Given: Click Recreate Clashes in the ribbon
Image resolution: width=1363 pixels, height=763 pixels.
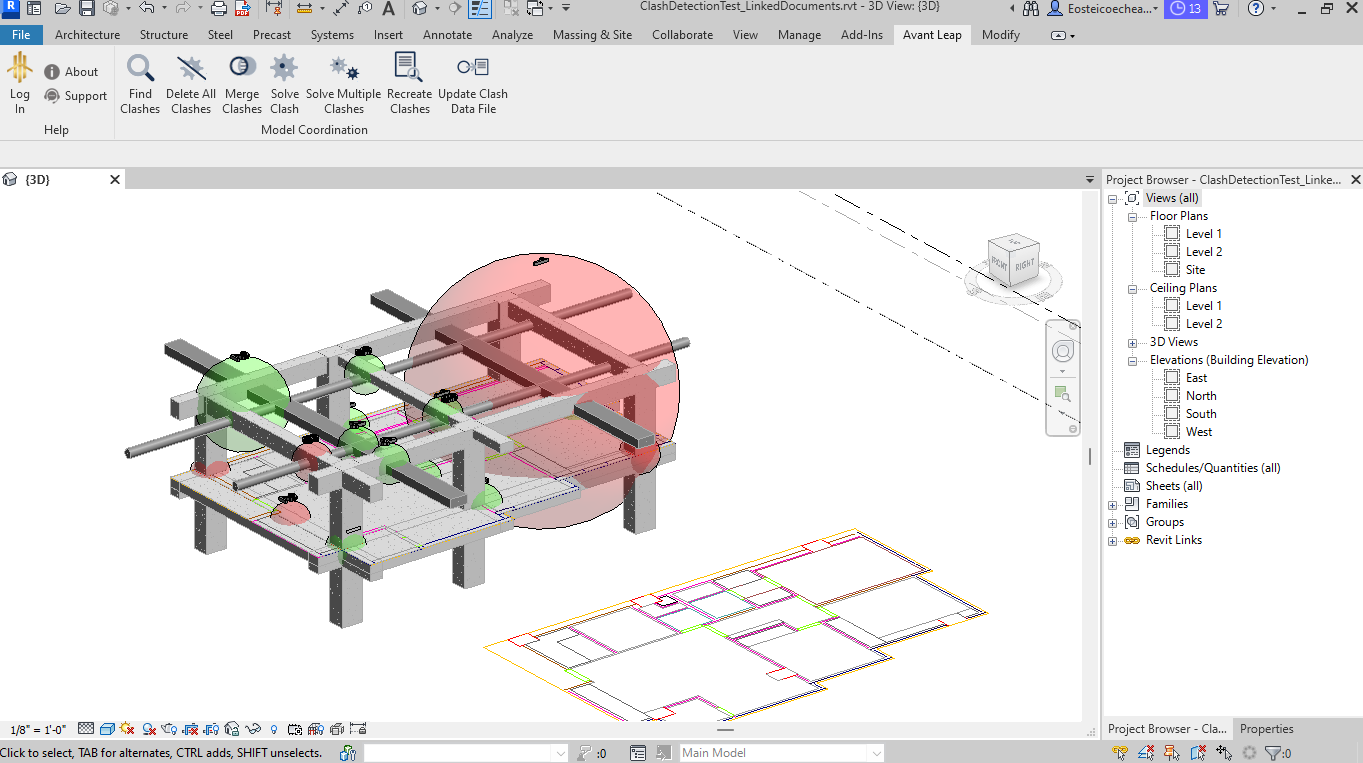Looking at the screenshot, I should [409, 84].
